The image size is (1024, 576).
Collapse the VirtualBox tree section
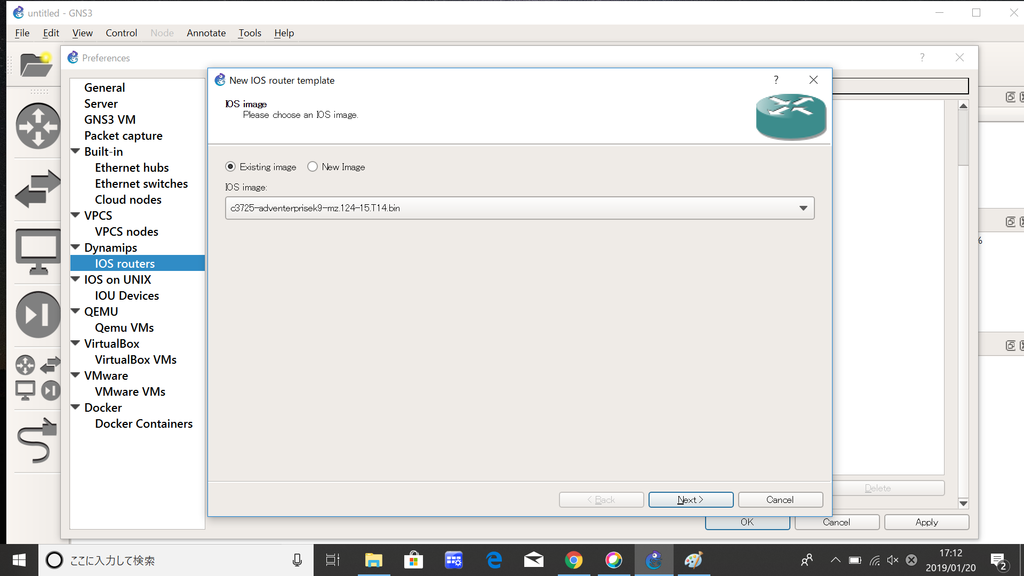76,343
